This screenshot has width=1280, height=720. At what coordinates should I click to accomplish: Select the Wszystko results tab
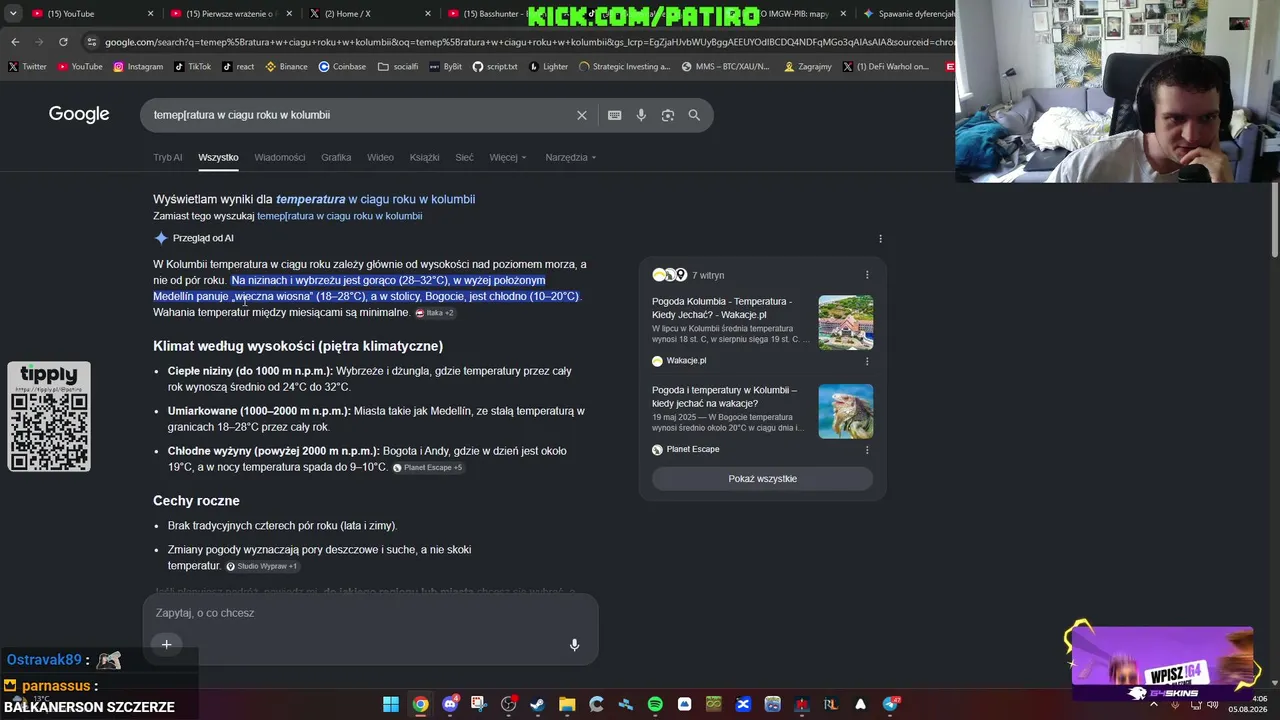click(x=218, y=157)
